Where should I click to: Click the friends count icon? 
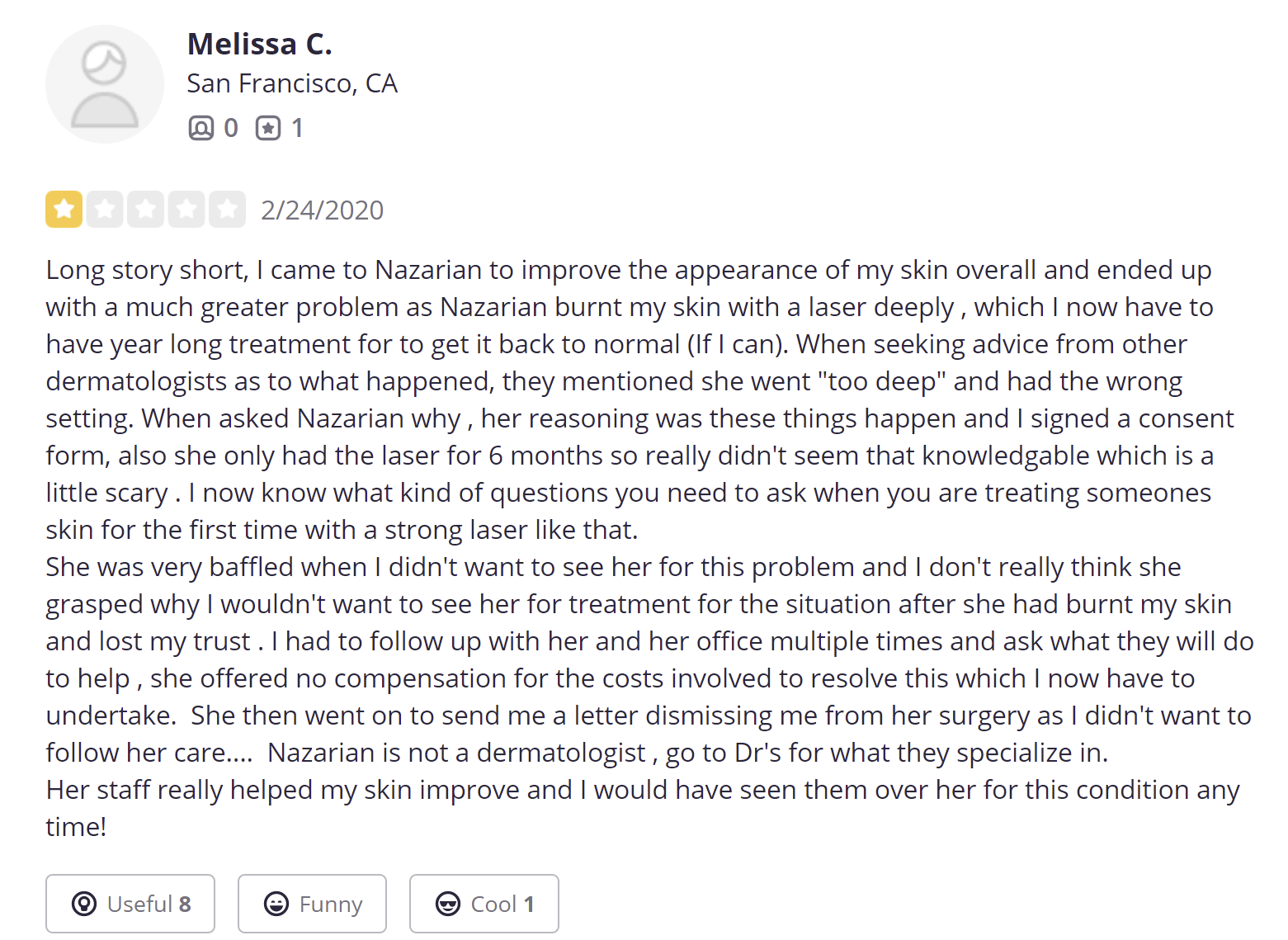point(201,128)
